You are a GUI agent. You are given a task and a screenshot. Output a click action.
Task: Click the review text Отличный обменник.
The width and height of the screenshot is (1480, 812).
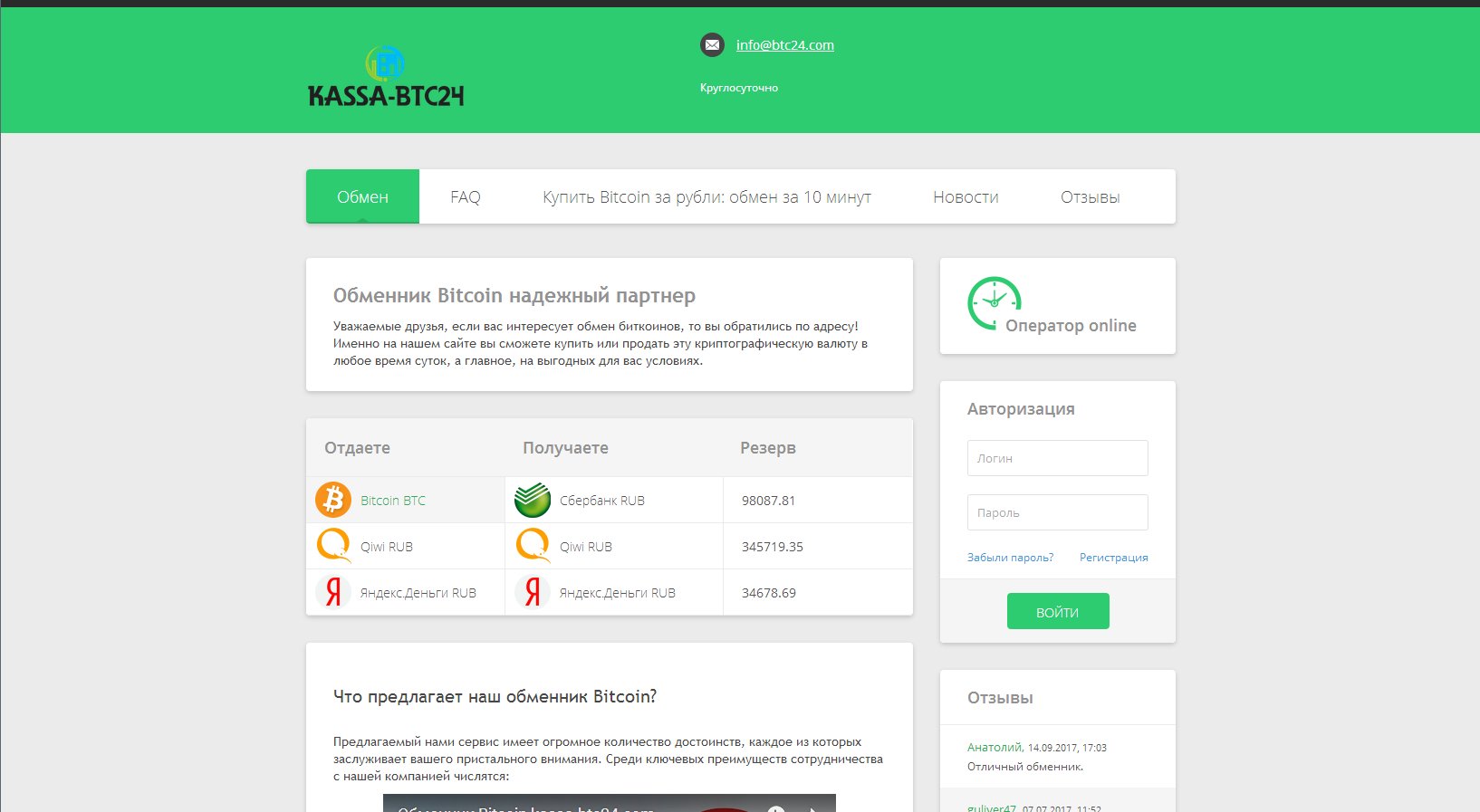coord(1025,767)
